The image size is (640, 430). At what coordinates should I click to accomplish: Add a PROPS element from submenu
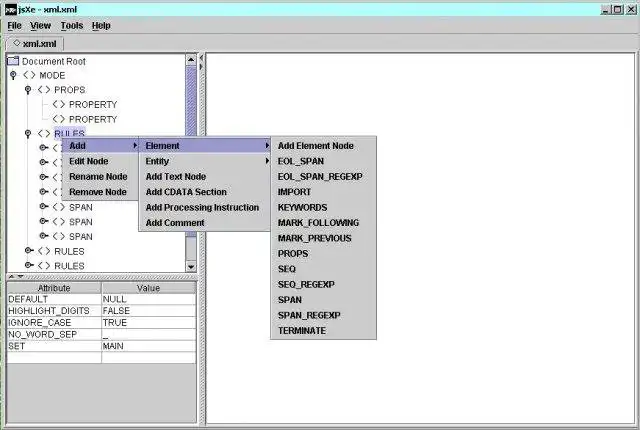click(x=323, y=254)
